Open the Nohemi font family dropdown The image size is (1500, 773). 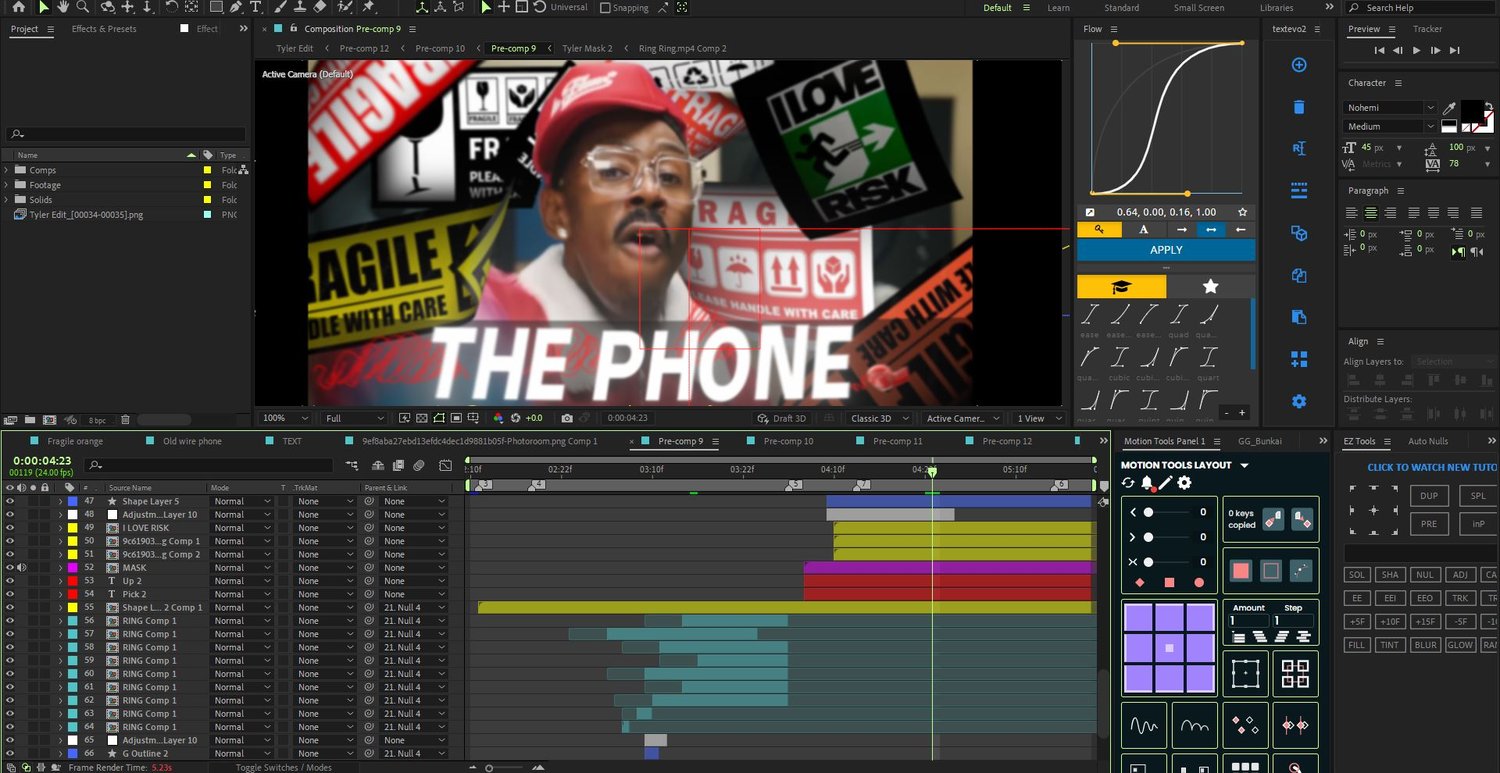click(x=1391, y=107)
